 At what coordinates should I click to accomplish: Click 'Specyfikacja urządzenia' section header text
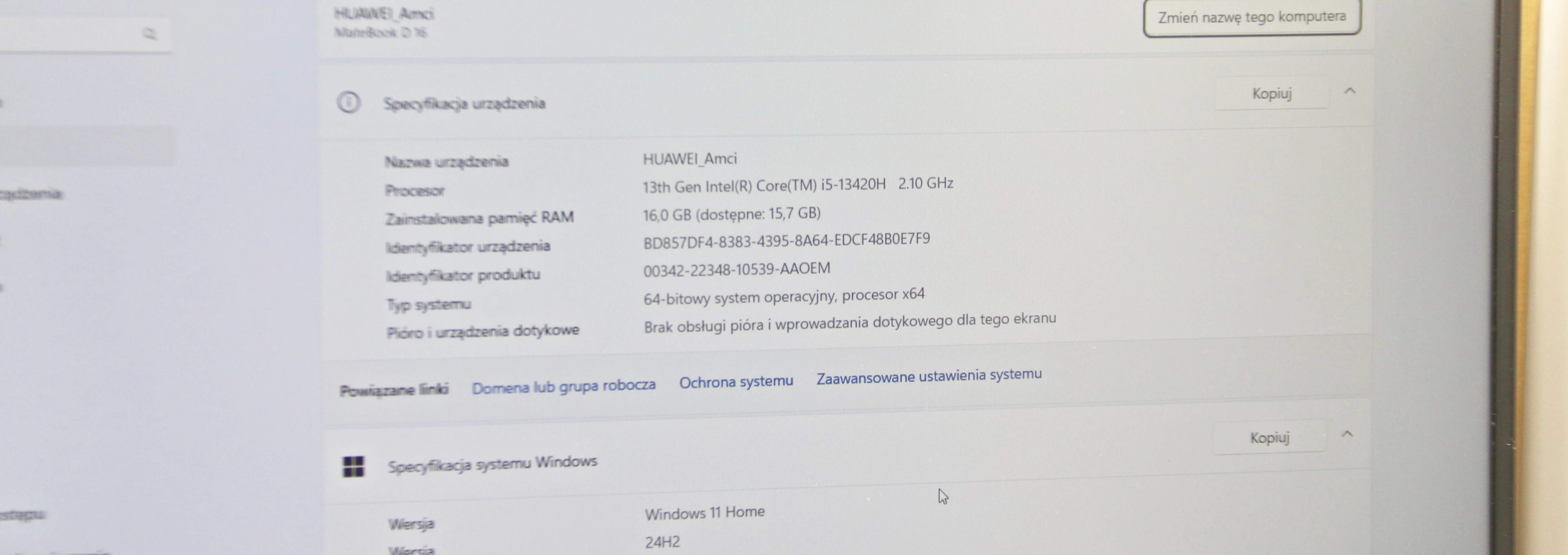click(x=464, y=104)
